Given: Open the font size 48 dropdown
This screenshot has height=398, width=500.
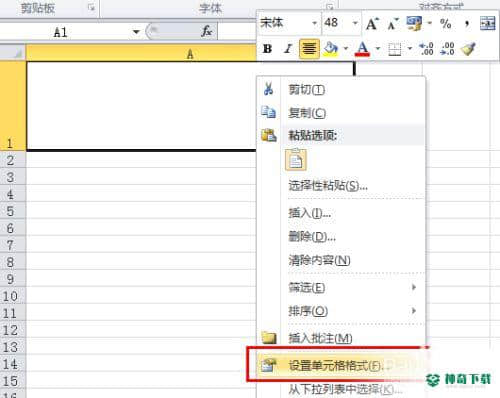Looking at the screenshot, I should pos(355,23).
